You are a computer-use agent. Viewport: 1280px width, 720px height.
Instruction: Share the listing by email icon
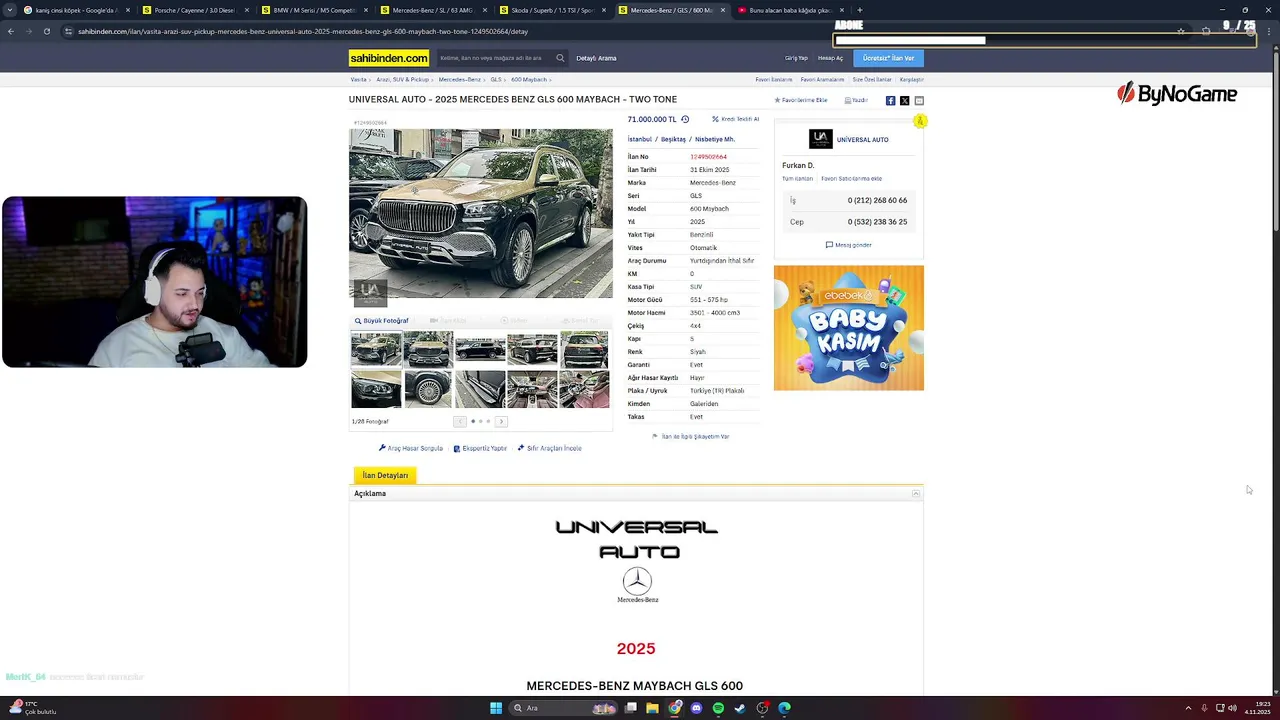tap(919, 100)
